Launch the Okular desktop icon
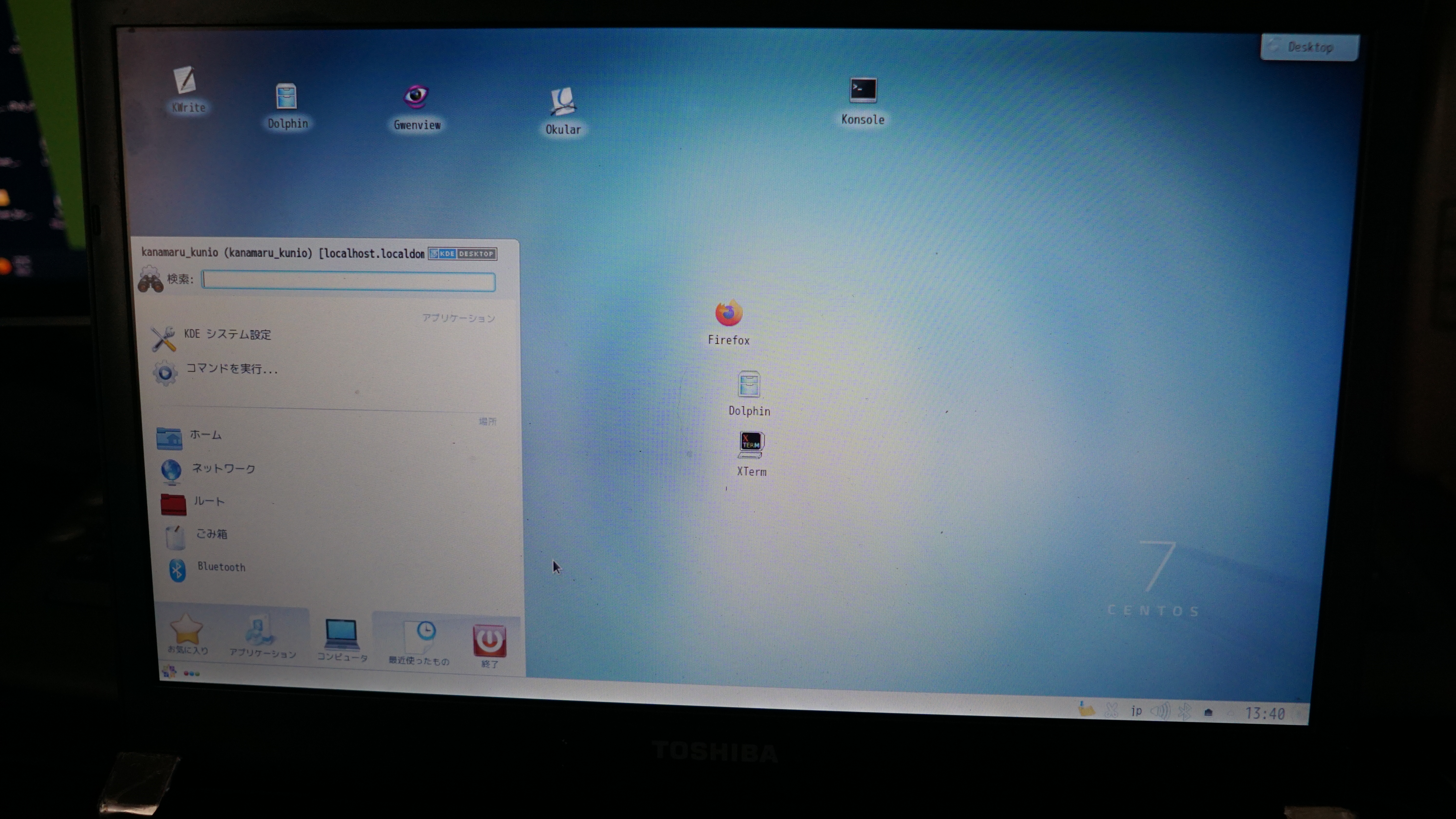1456x819 pixels. coord(563,111)
